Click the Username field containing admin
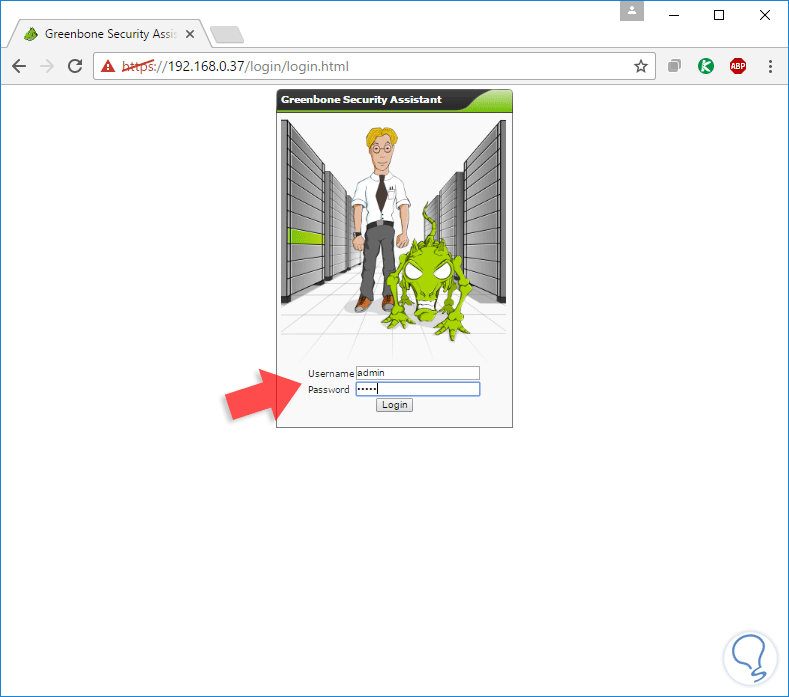 [418, 373]
